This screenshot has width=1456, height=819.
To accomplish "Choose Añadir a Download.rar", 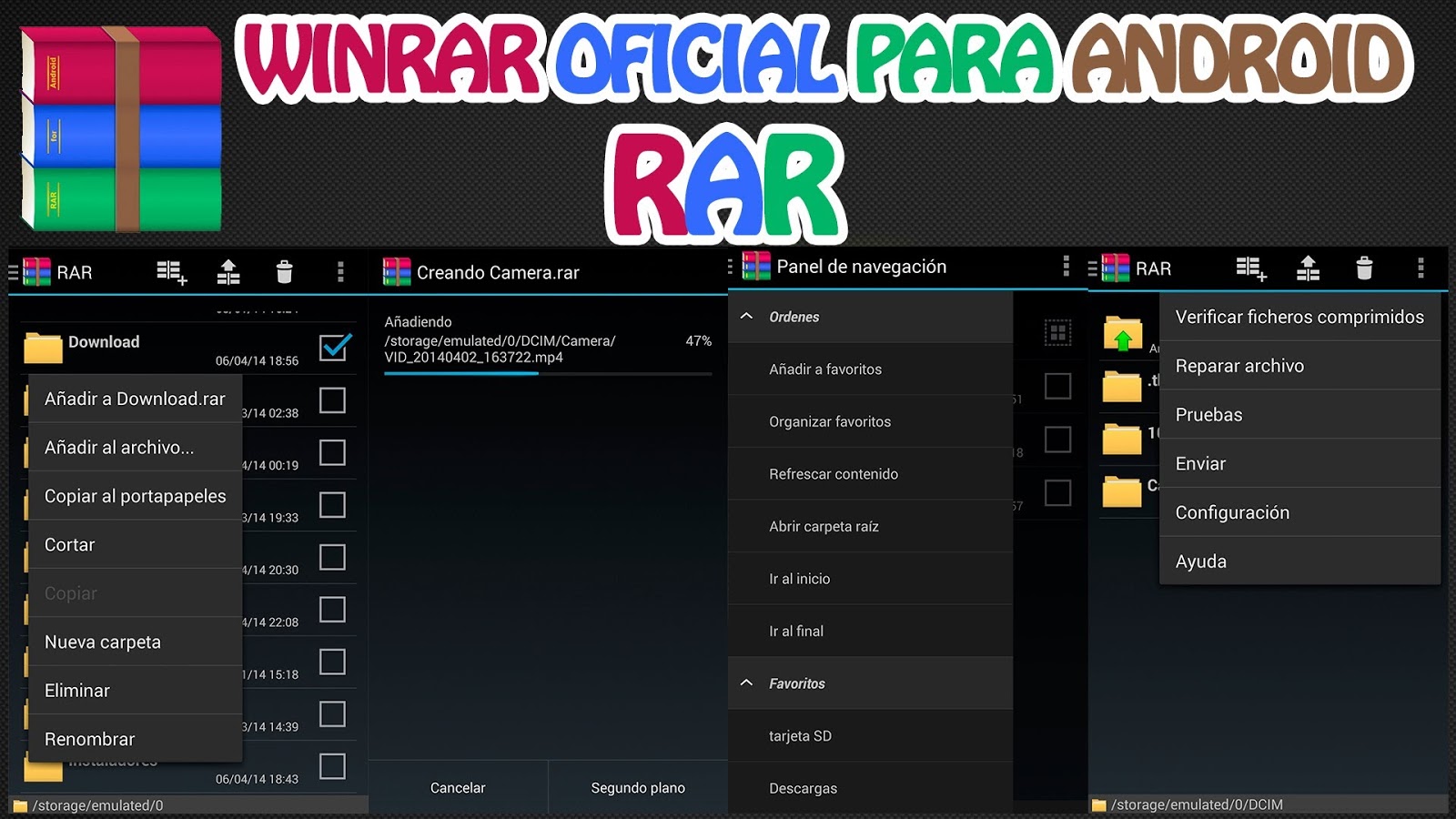I will (136, 399).
